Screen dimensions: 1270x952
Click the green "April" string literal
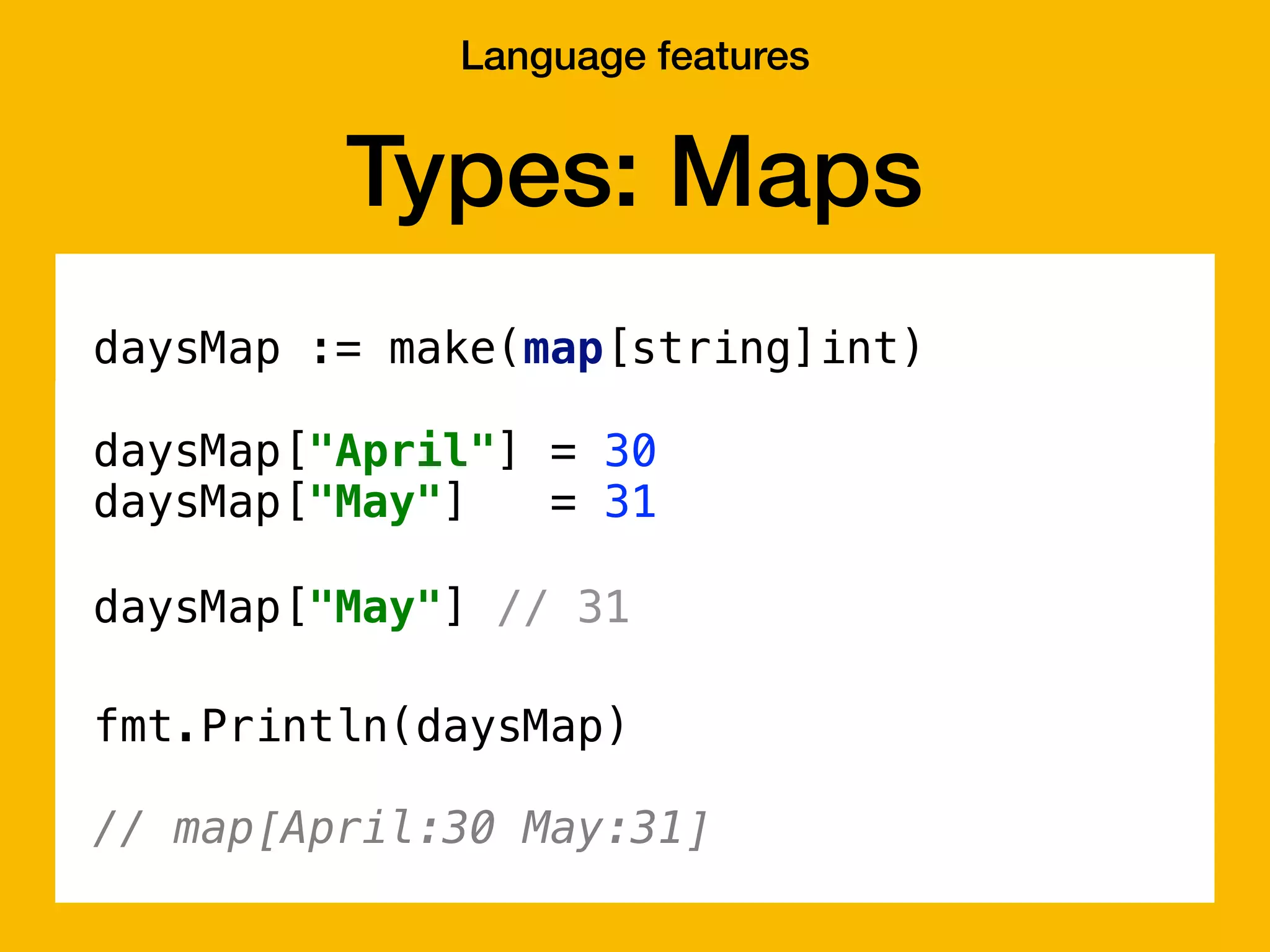coord(402,451)
